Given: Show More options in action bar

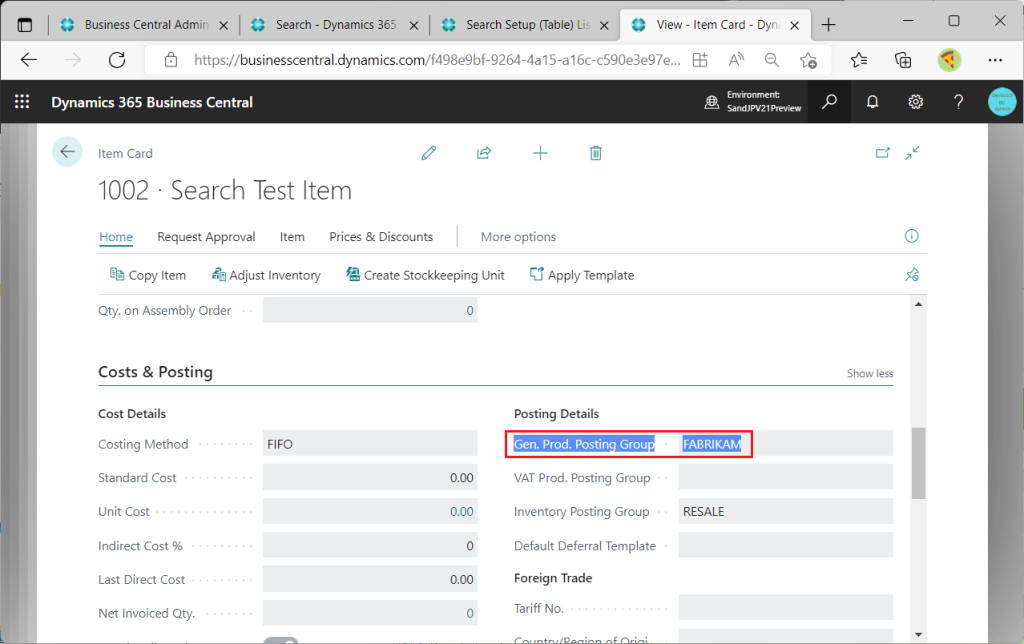Looking at the screenshot, I should (519, 237).
